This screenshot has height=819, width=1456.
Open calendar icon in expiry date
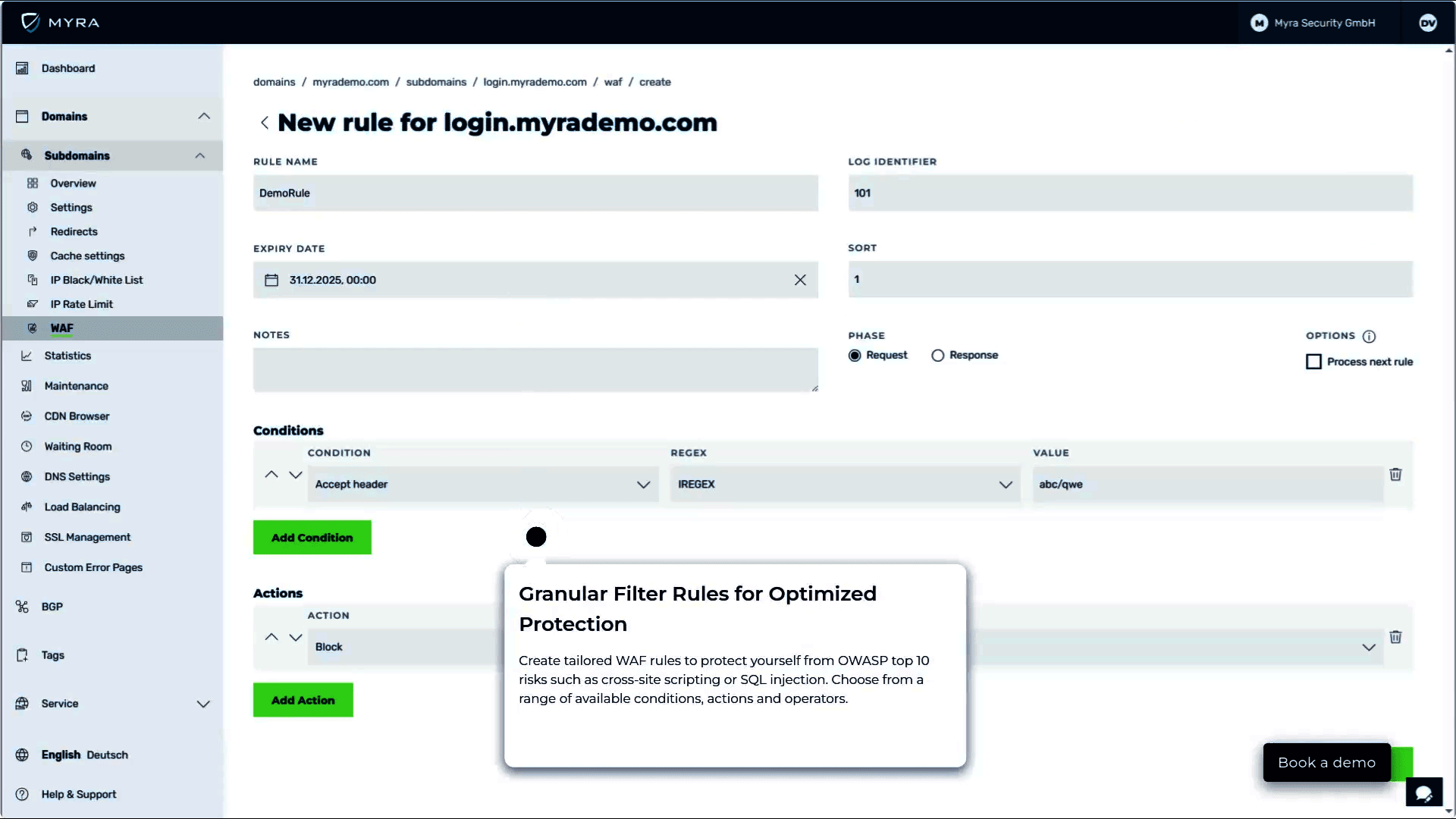tap(271, 280)
